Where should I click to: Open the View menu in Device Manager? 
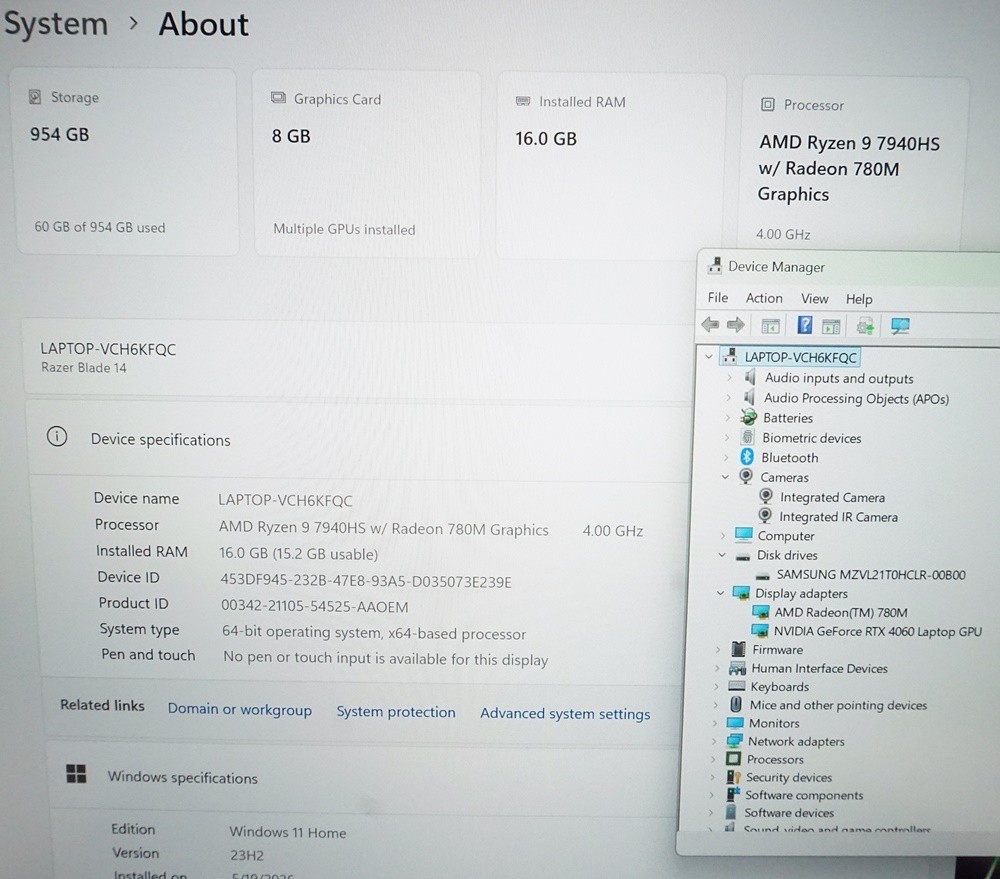click(814, 299)
